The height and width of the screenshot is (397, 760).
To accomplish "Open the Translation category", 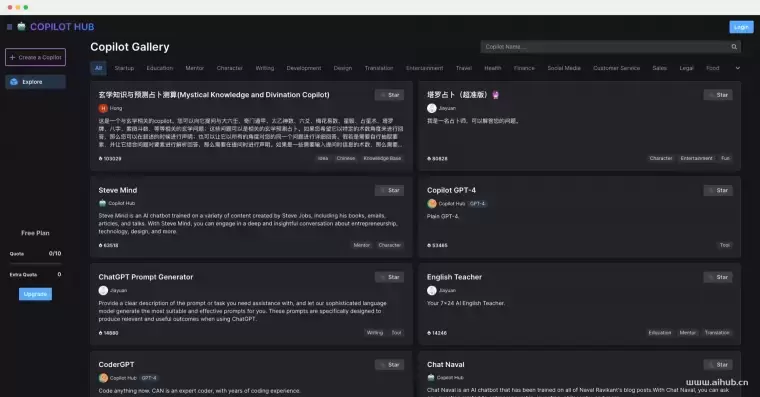I will click(379, 68).
